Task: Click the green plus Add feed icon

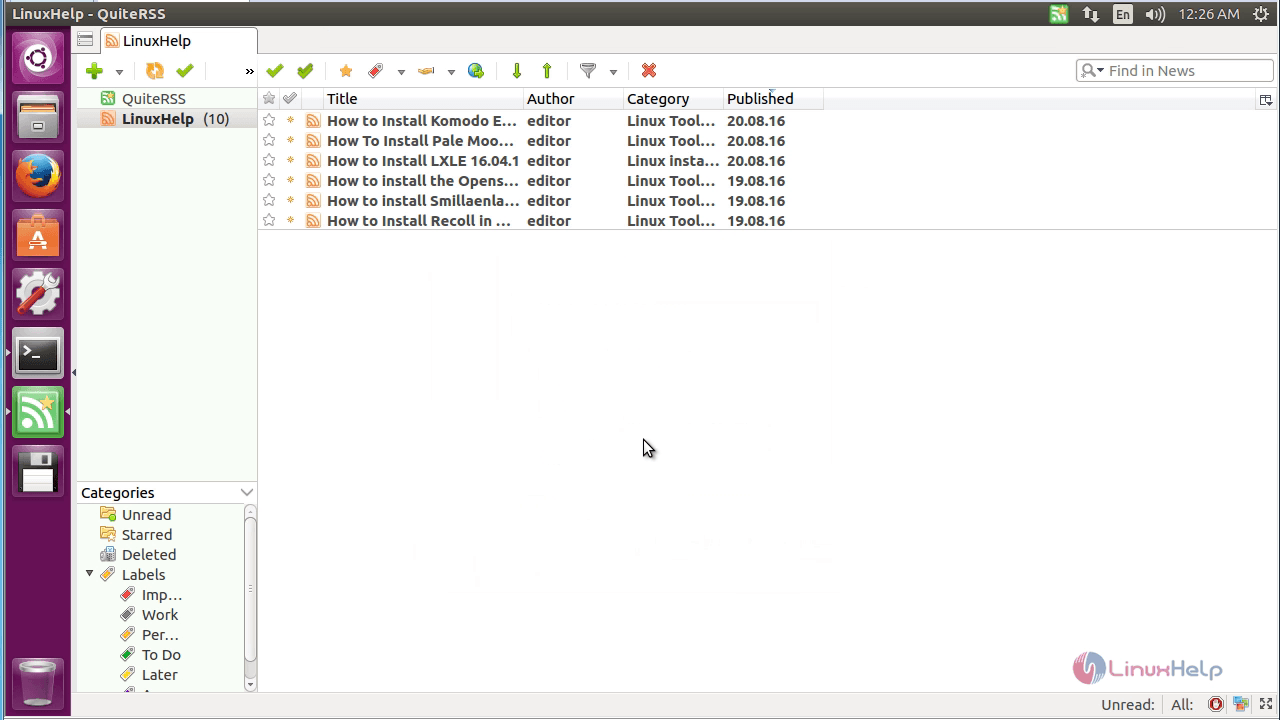Action: tap(94, 71)
